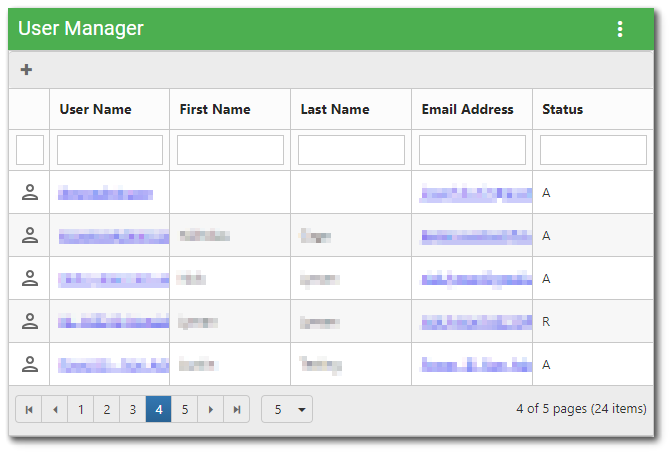Click the user icon in the second row
The image size is (670, 453).
[30, 235]
